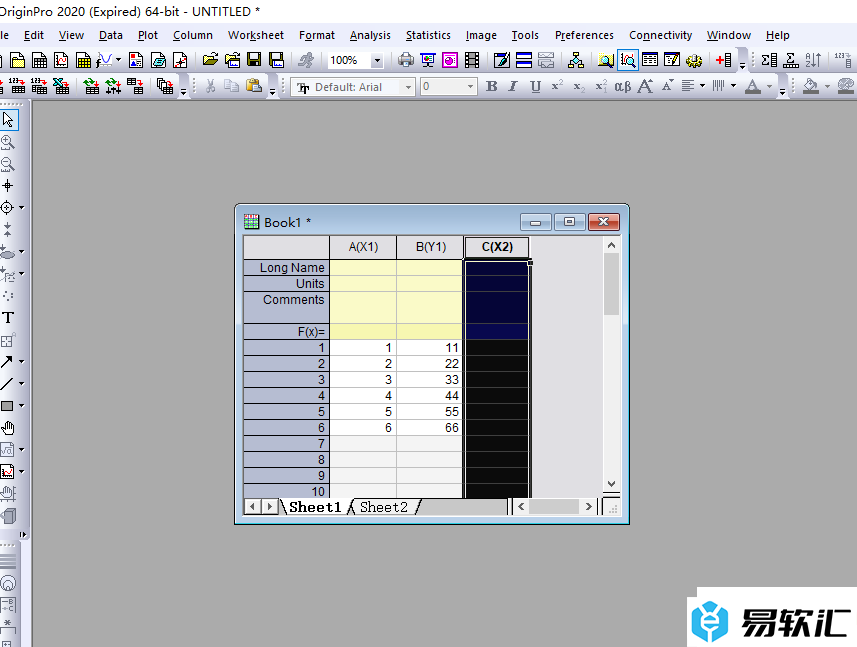Screen dimensions: 857x647
Task: Open the 100% zoom dropdown
Action: pos(377,60)
